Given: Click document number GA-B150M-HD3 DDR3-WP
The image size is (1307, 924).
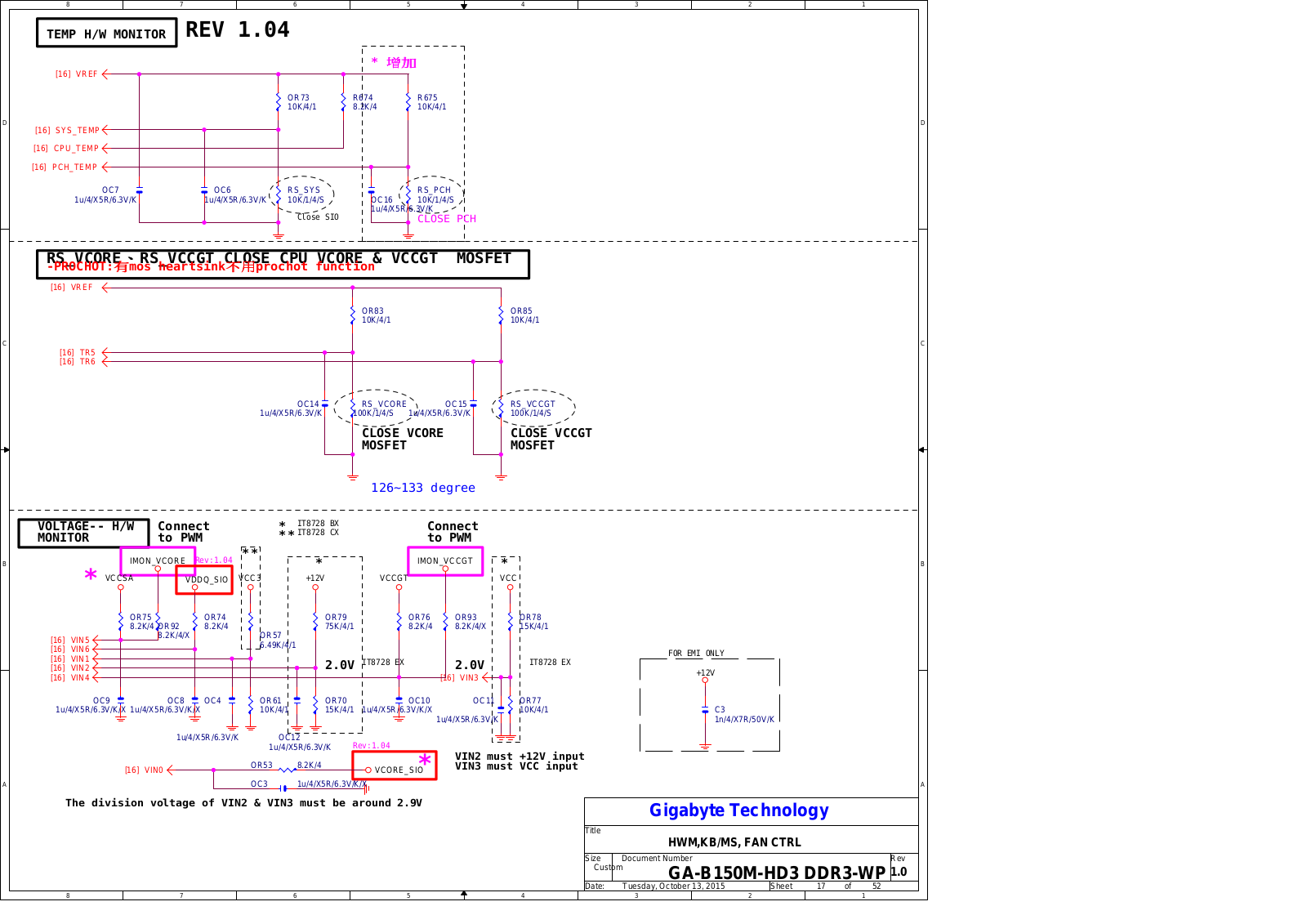Looking at the screenshot, I should (776, 873).
